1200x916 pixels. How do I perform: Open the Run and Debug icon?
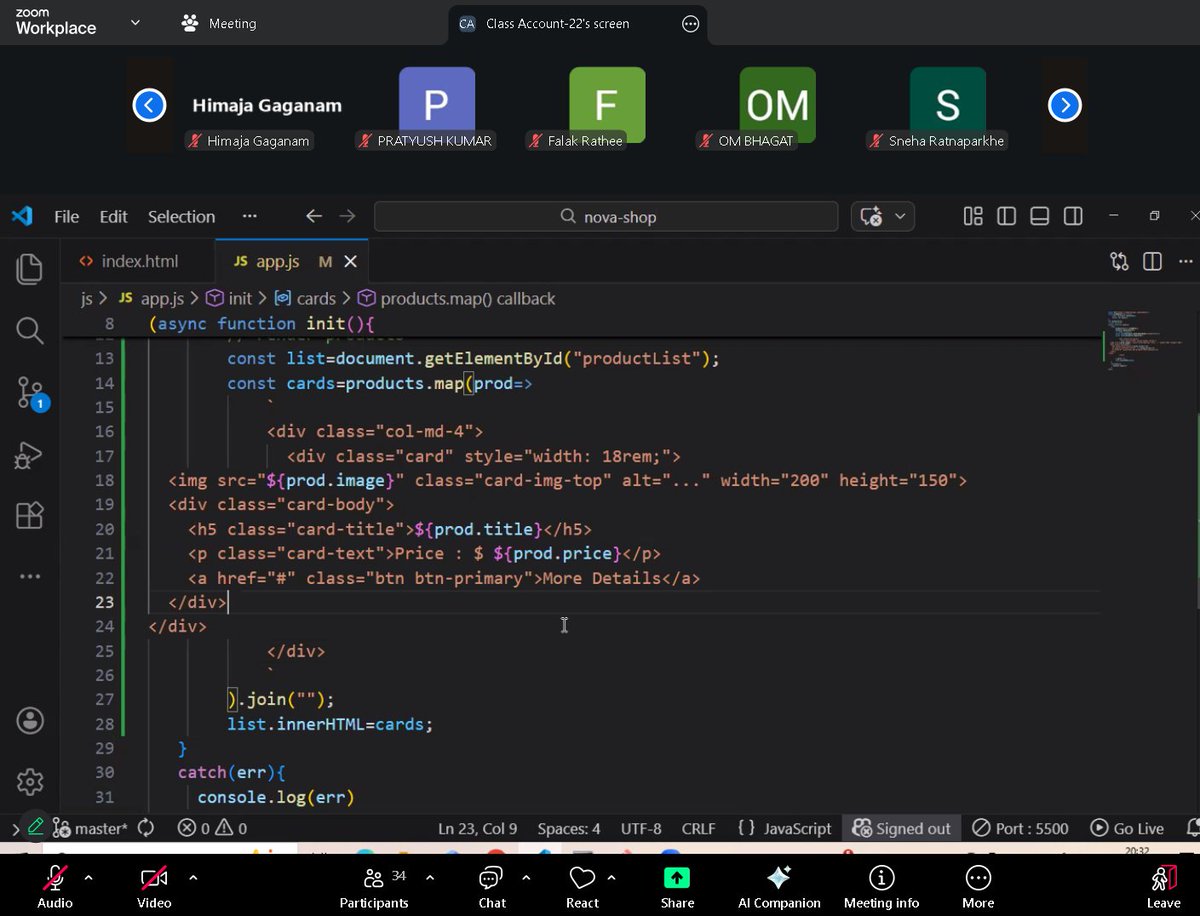tap(30, 454)
